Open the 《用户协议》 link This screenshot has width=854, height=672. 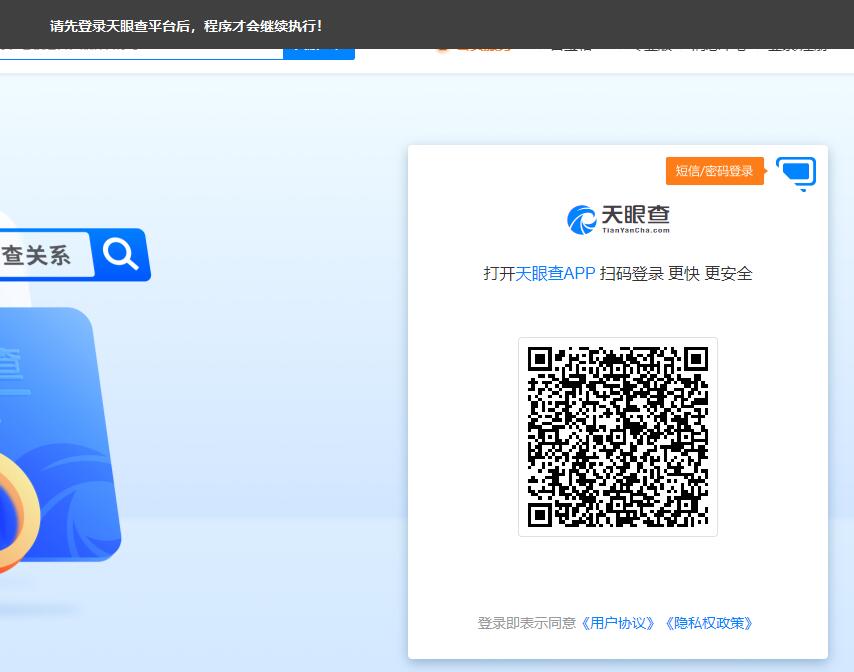point(618,623)
